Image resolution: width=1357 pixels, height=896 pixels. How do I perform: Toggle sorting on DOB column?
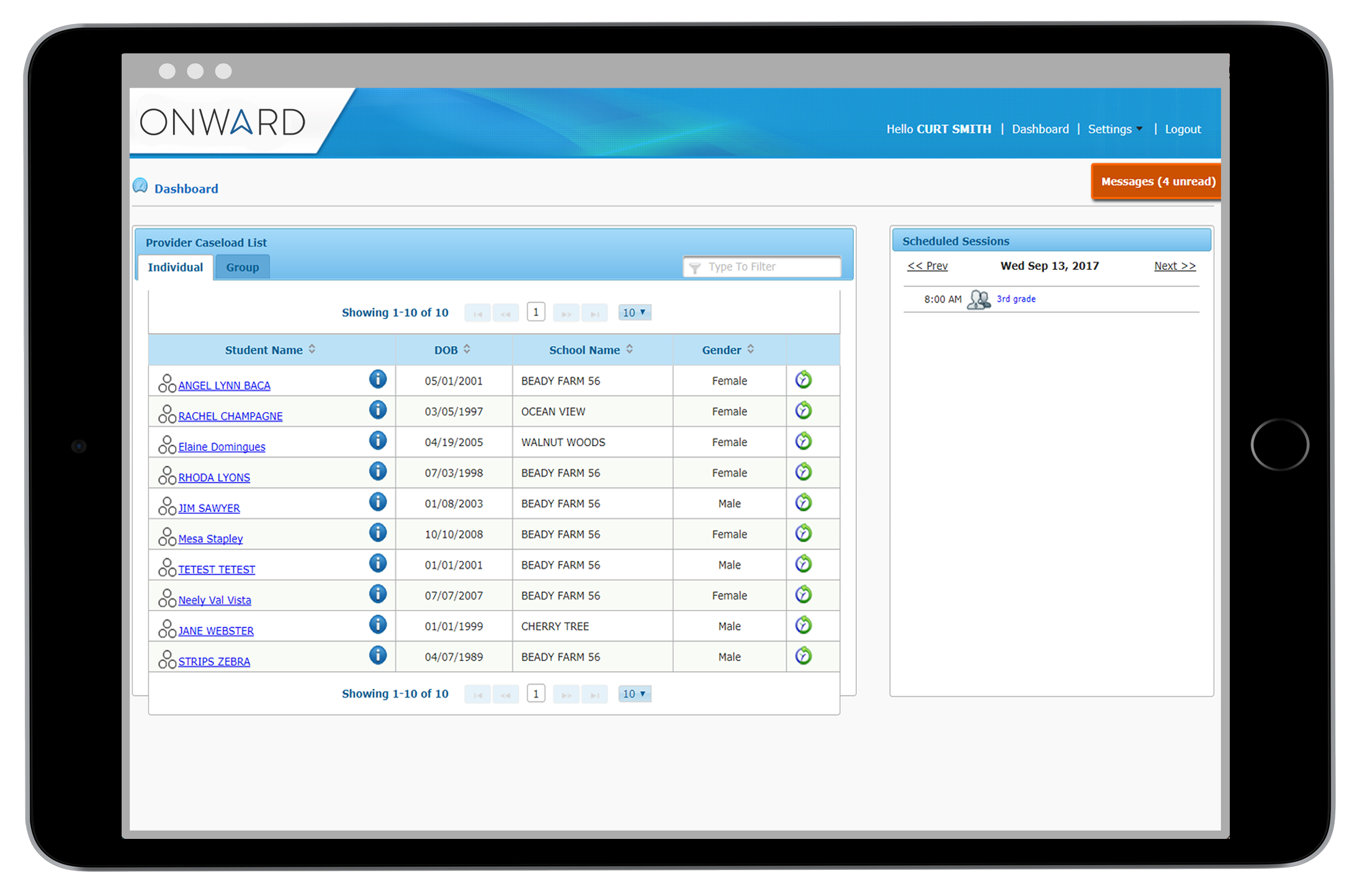point(468,349)
